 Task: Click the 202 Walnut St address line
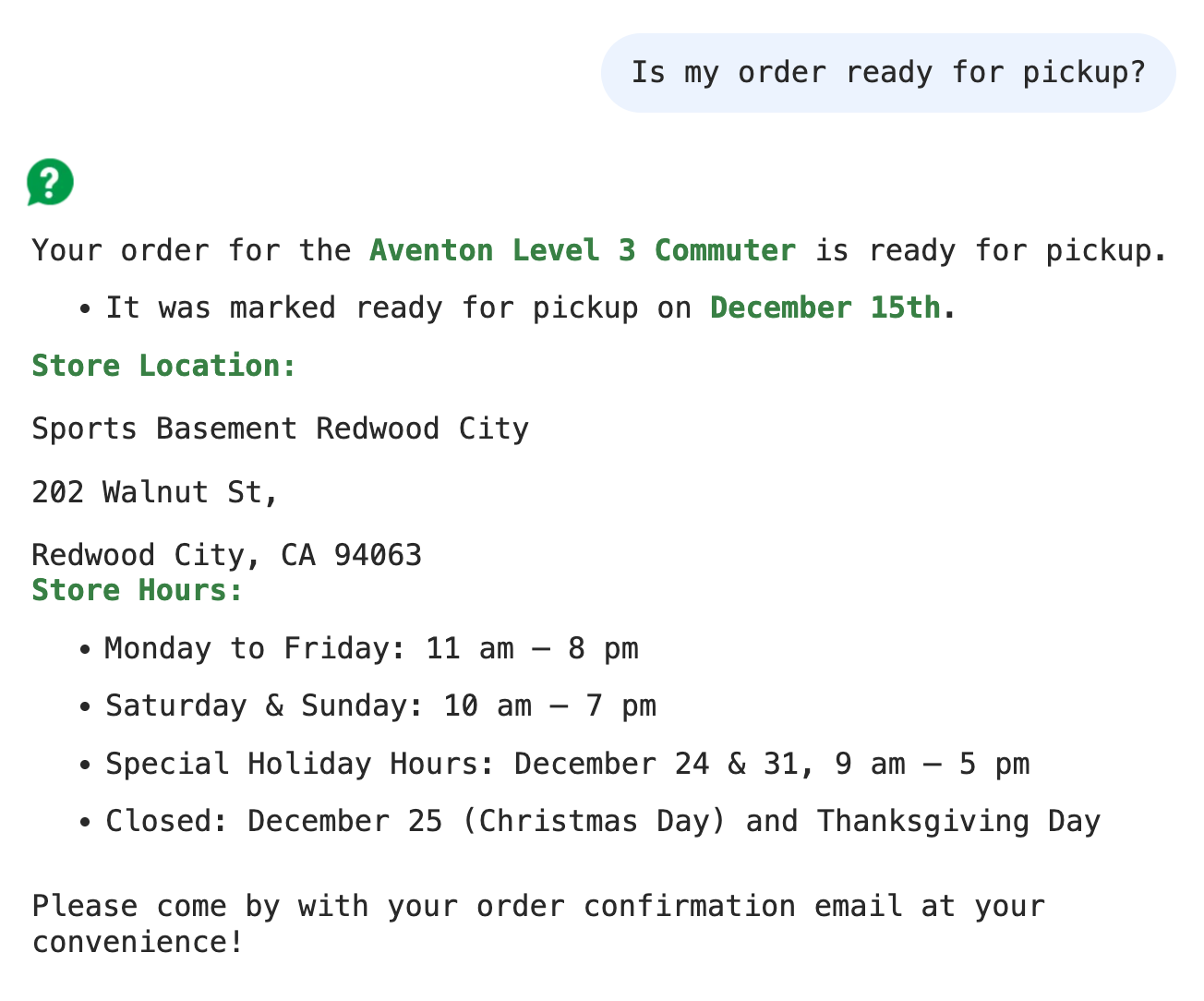(x=154, y=492)
